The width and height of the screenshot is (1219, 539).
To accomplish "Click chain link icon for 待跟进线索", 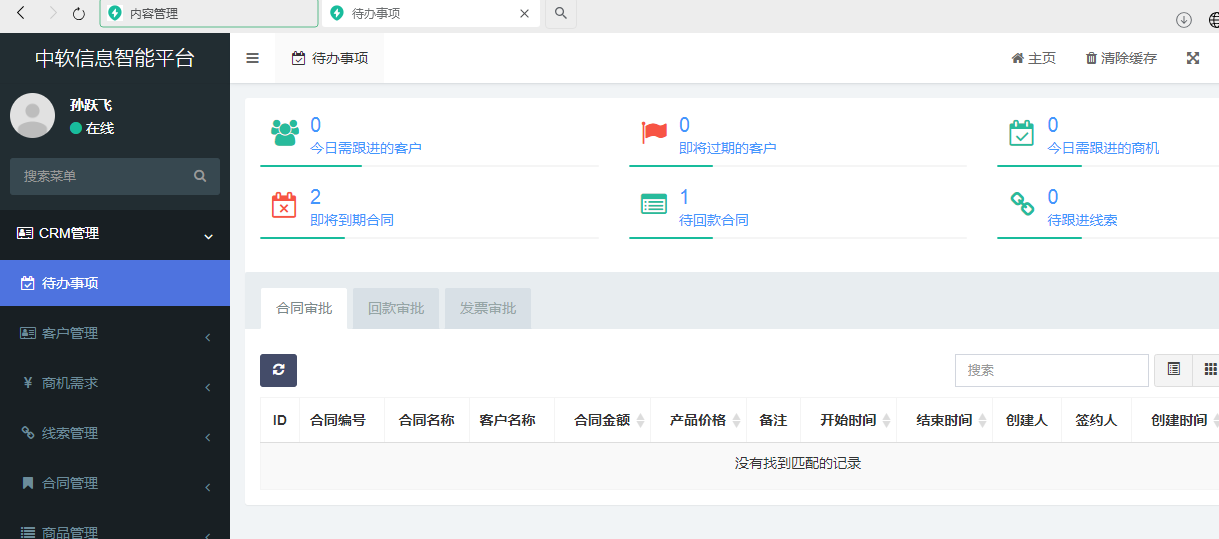I will [x=1022, y=204].
